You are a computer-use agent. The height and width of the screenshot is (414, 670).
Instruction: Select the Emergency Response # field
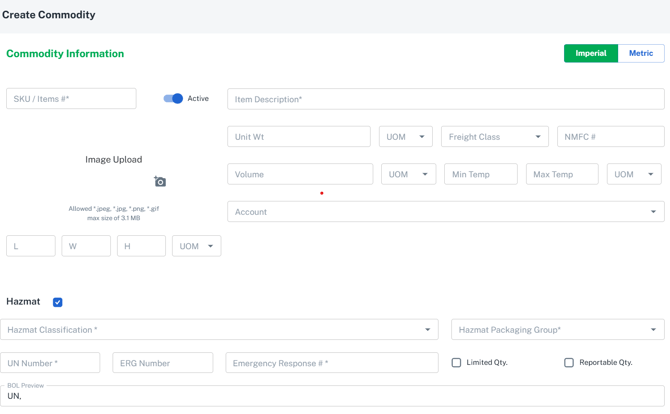pyautogui.click(x=331, y=363)
